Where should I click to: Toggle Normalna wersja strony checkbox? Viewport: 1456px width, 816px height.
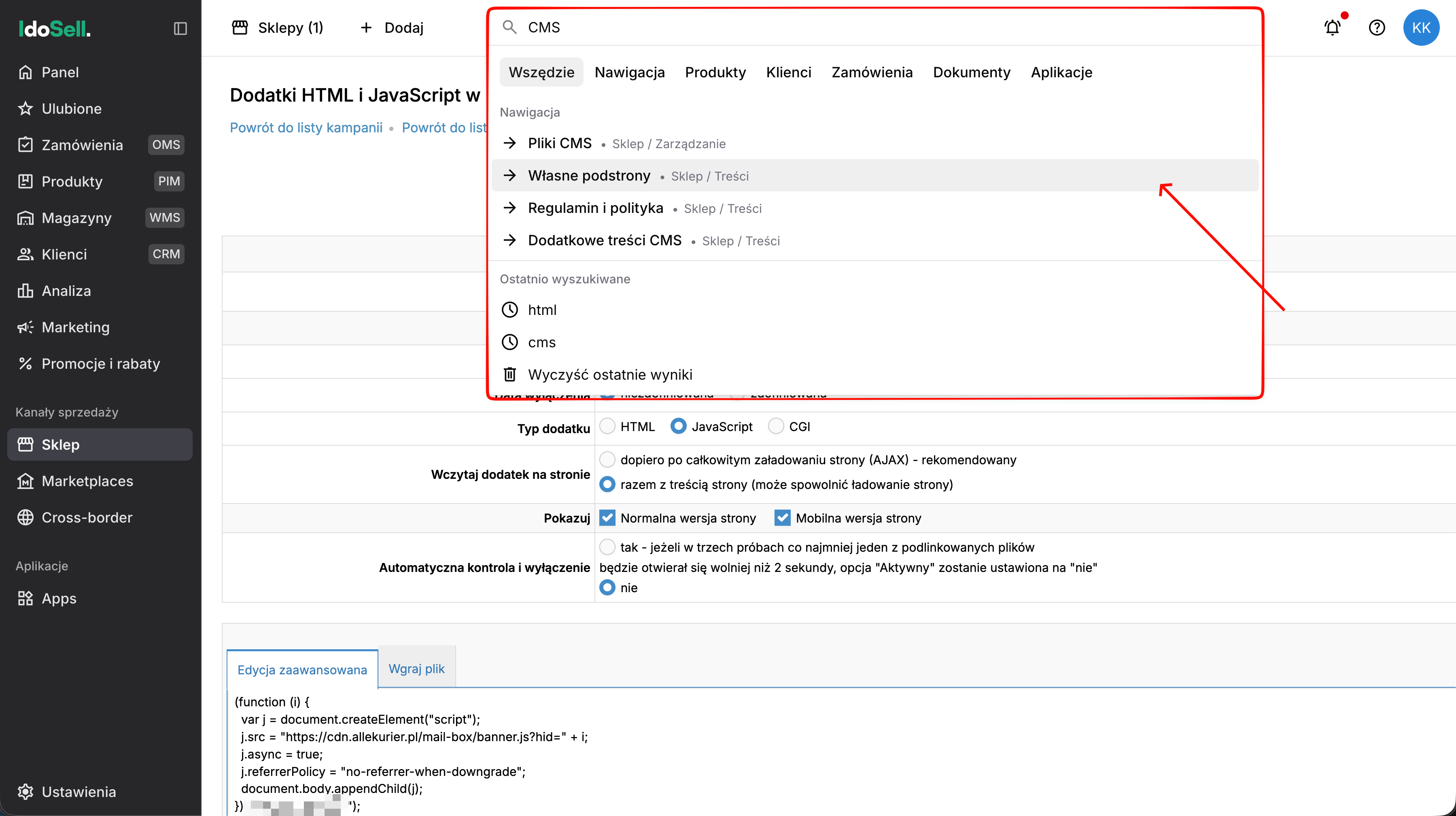[x=607, y=517]
